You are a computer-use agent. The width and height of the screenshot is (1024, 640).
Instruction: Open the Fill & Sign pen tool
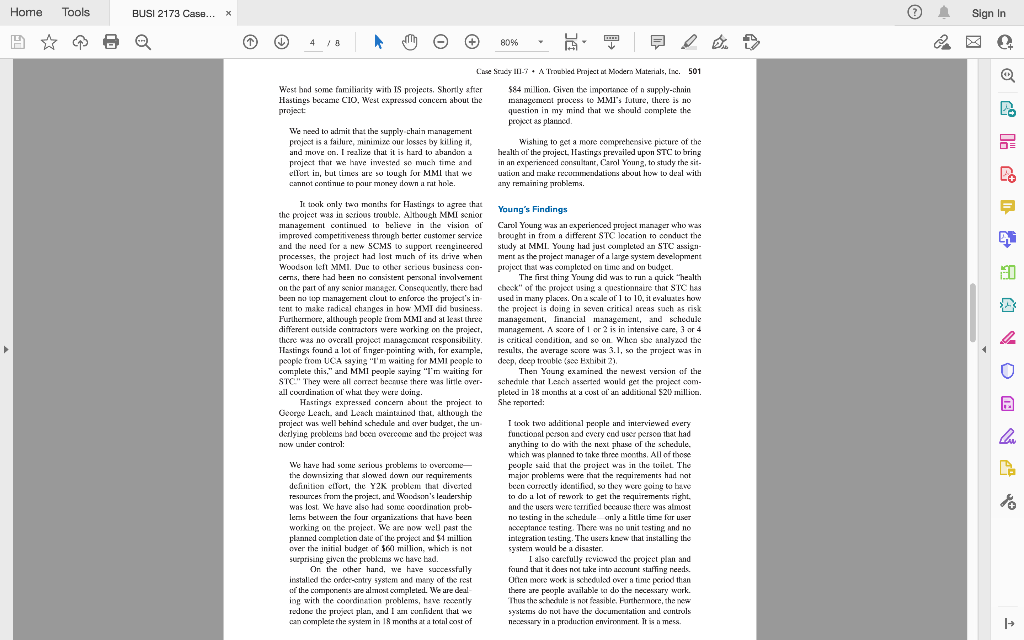[x=719, y=42]
